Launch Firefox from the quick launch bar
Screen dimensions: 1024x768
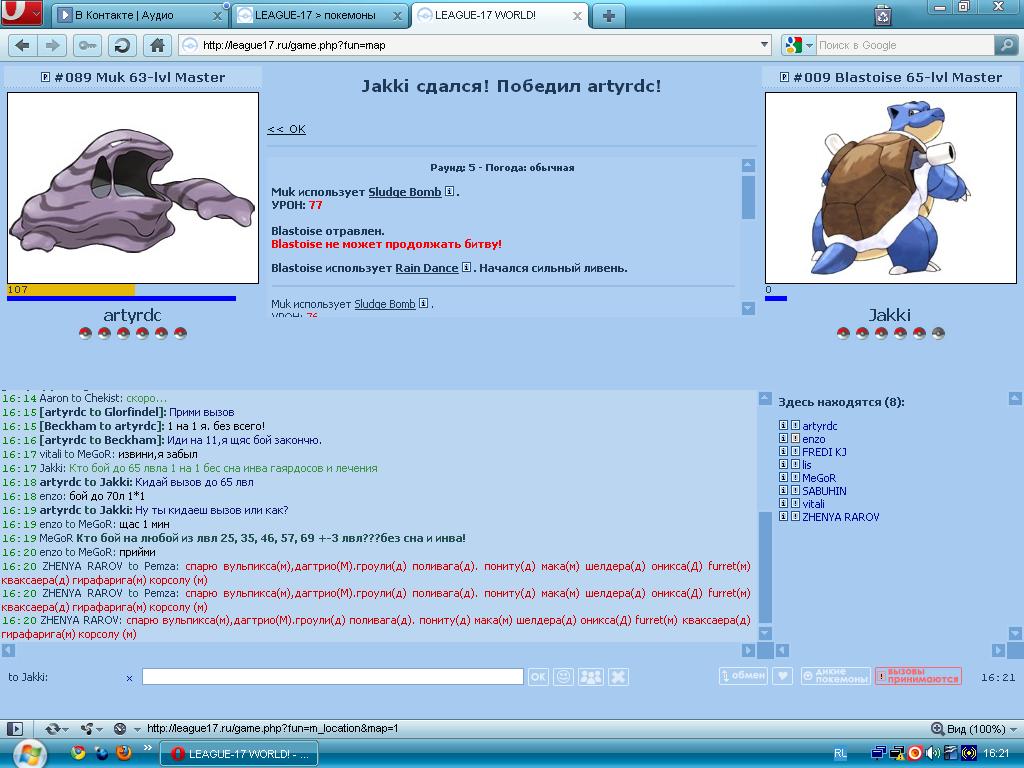(124, 753)
